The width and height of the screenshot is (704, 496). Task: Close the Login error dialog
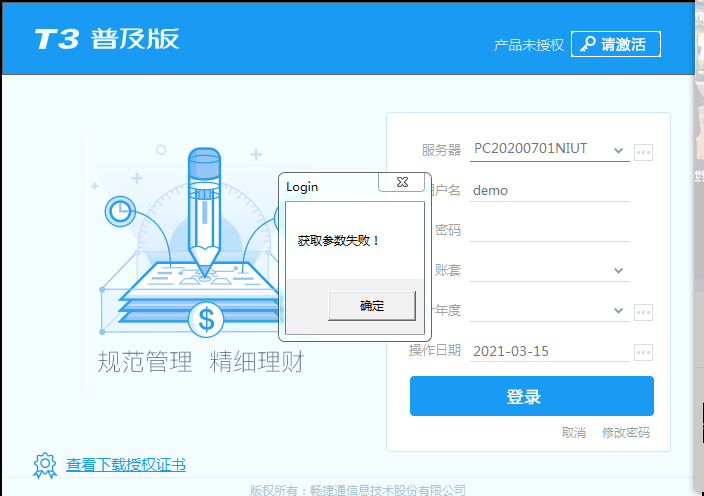point(402,182)
